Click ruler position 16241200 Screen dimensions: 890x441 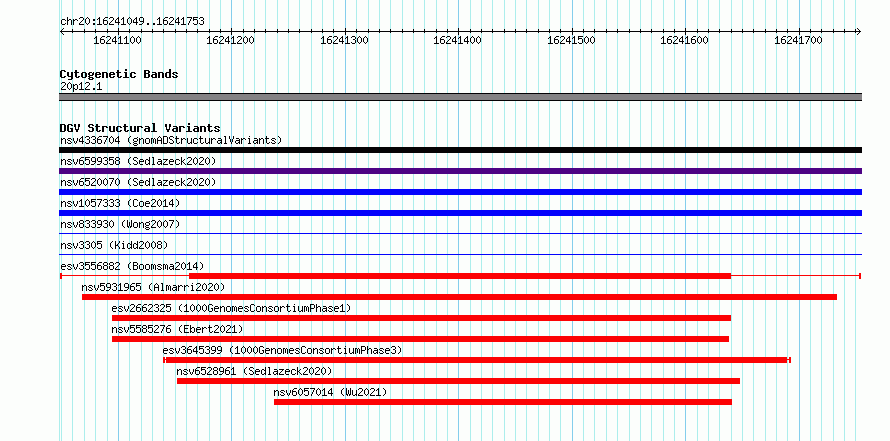[x=231, y=40]
